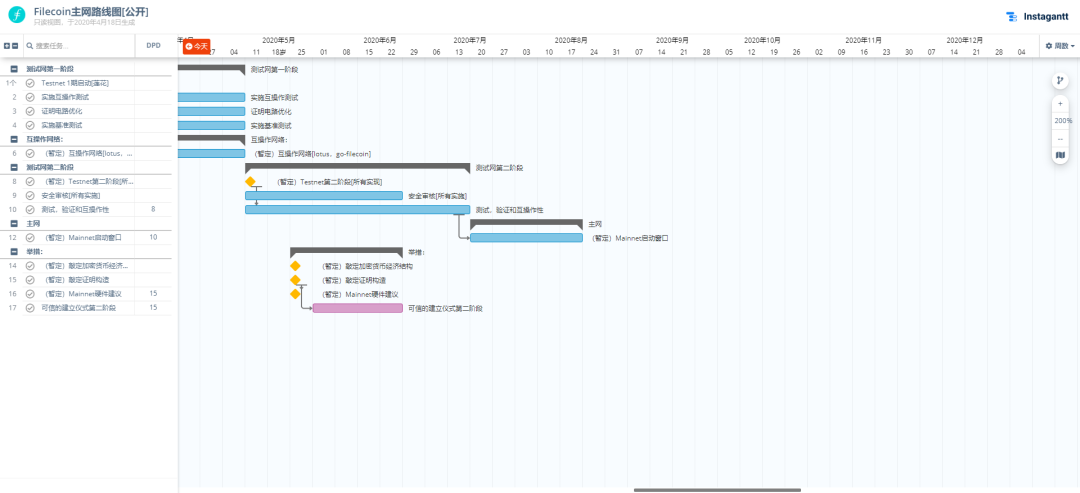The height and width of the screenshot is (493, 1080).
Task: Click the 安全审核 blue Gantt bar
Action: click(x=324, y=196)
